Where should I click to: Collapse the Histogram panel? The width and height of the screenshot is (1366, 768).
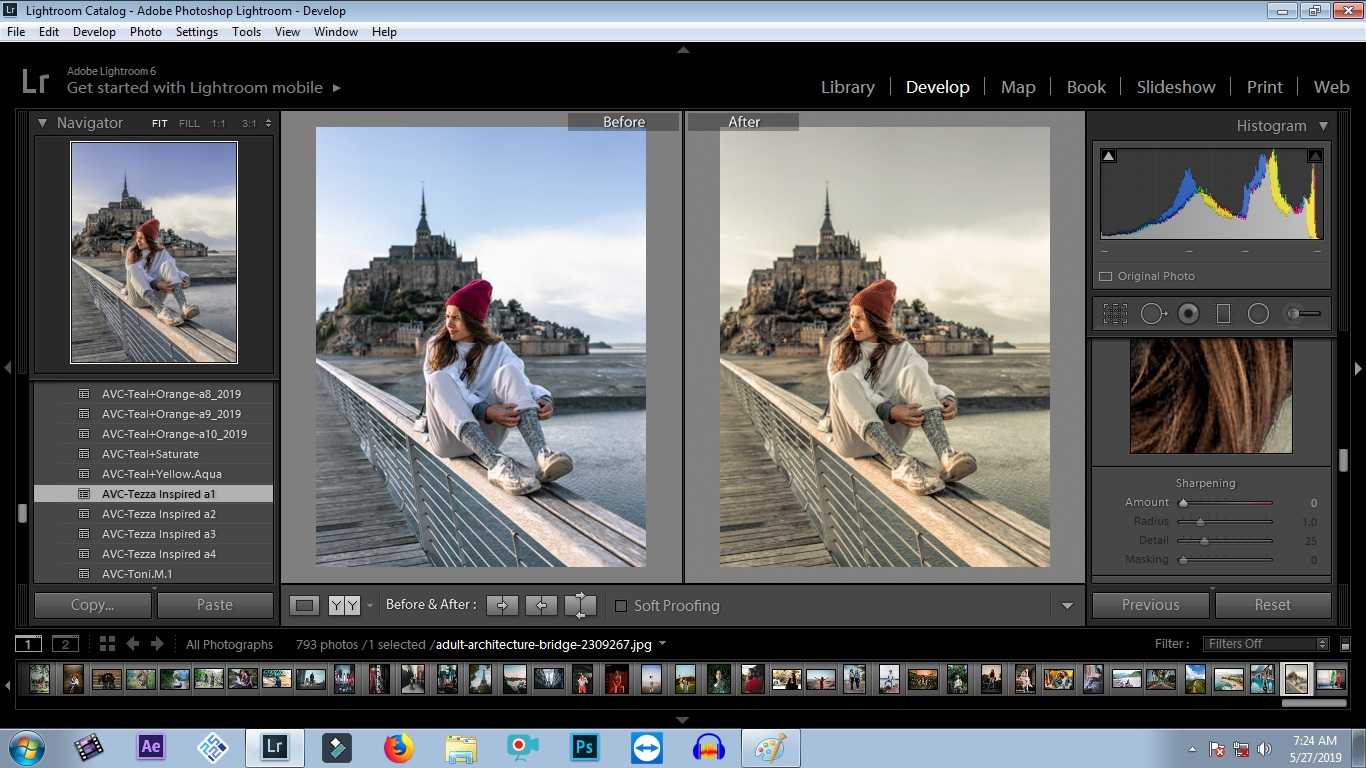[1323, 126]
